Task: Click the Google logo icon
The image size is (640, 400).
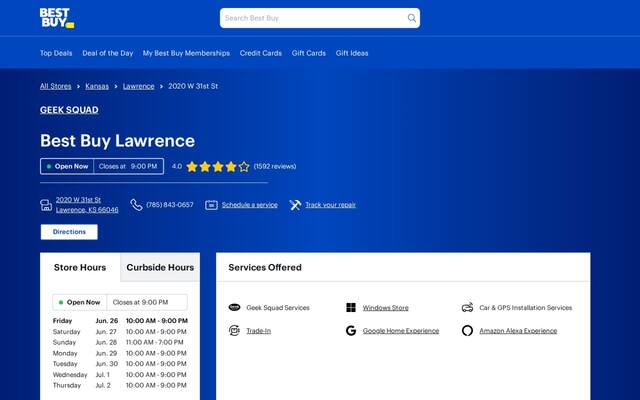Action: coord(351,331)
